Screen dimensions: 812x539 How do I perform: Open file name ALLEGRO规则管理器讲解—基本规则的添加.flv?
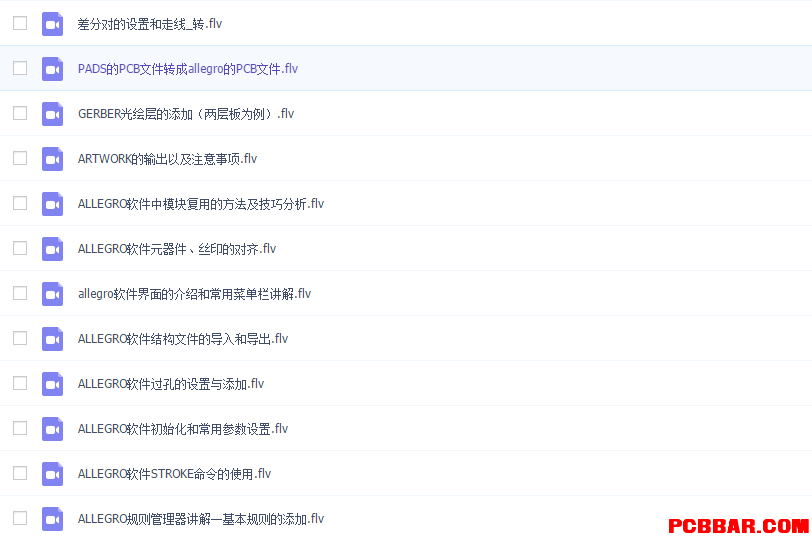point(201,519)
